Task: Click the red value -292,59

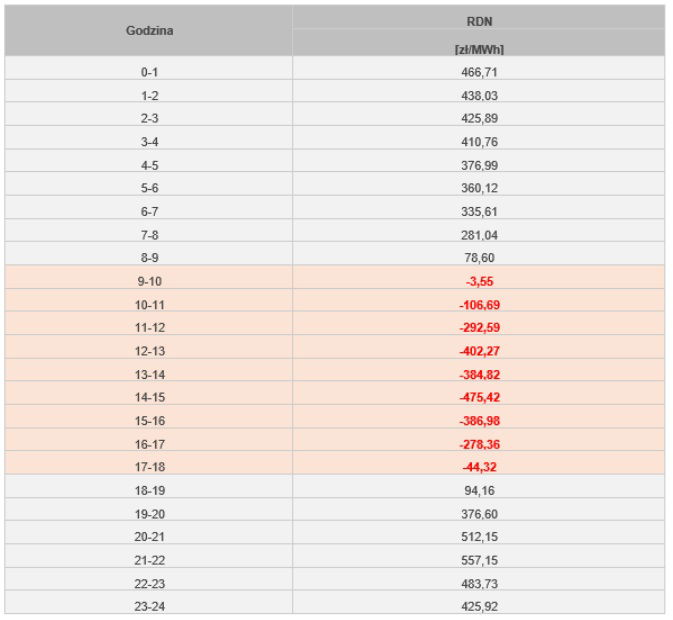Action: 478,327
